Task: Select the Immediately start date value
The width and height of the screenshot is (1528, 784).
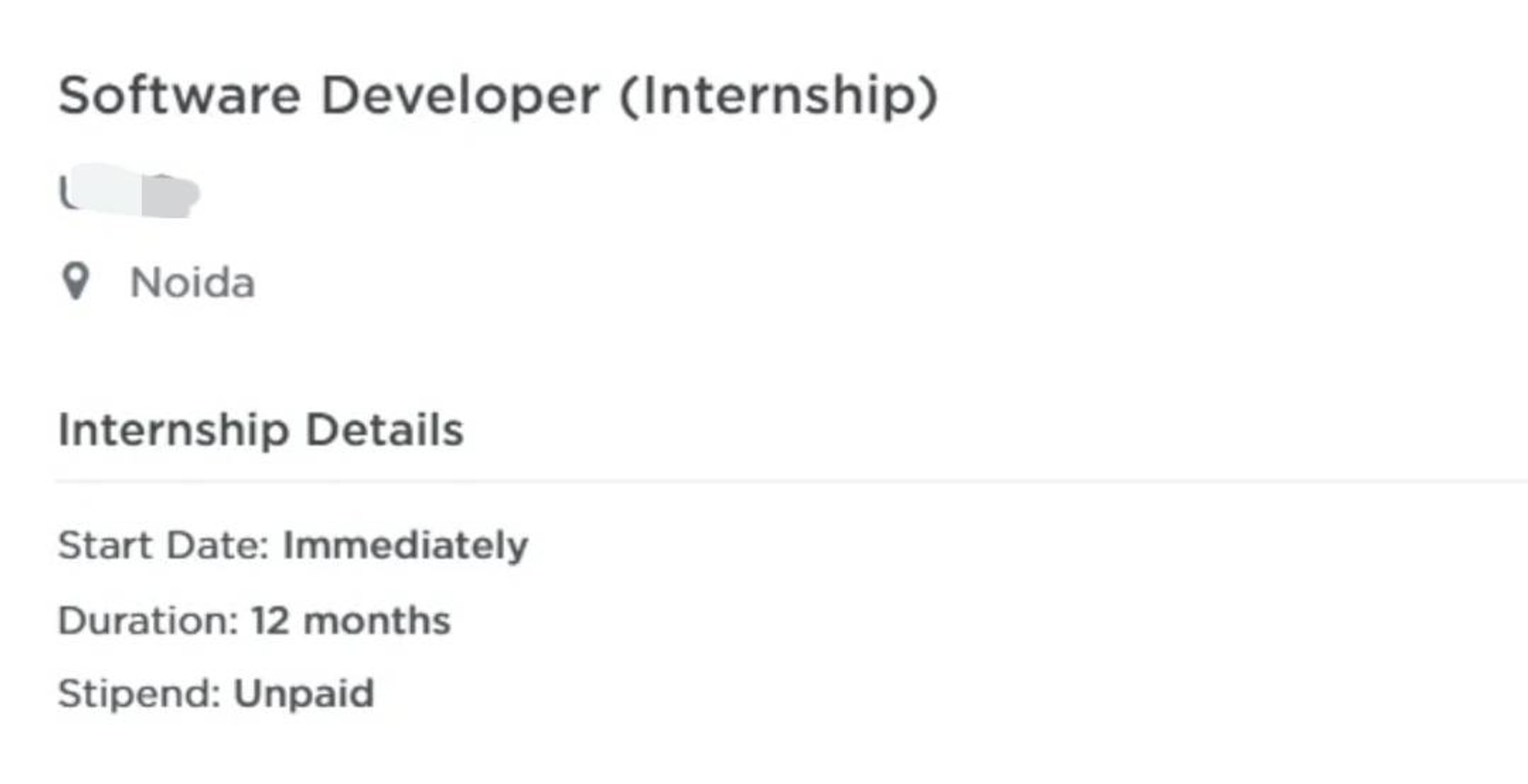Action: click(405, 545)
